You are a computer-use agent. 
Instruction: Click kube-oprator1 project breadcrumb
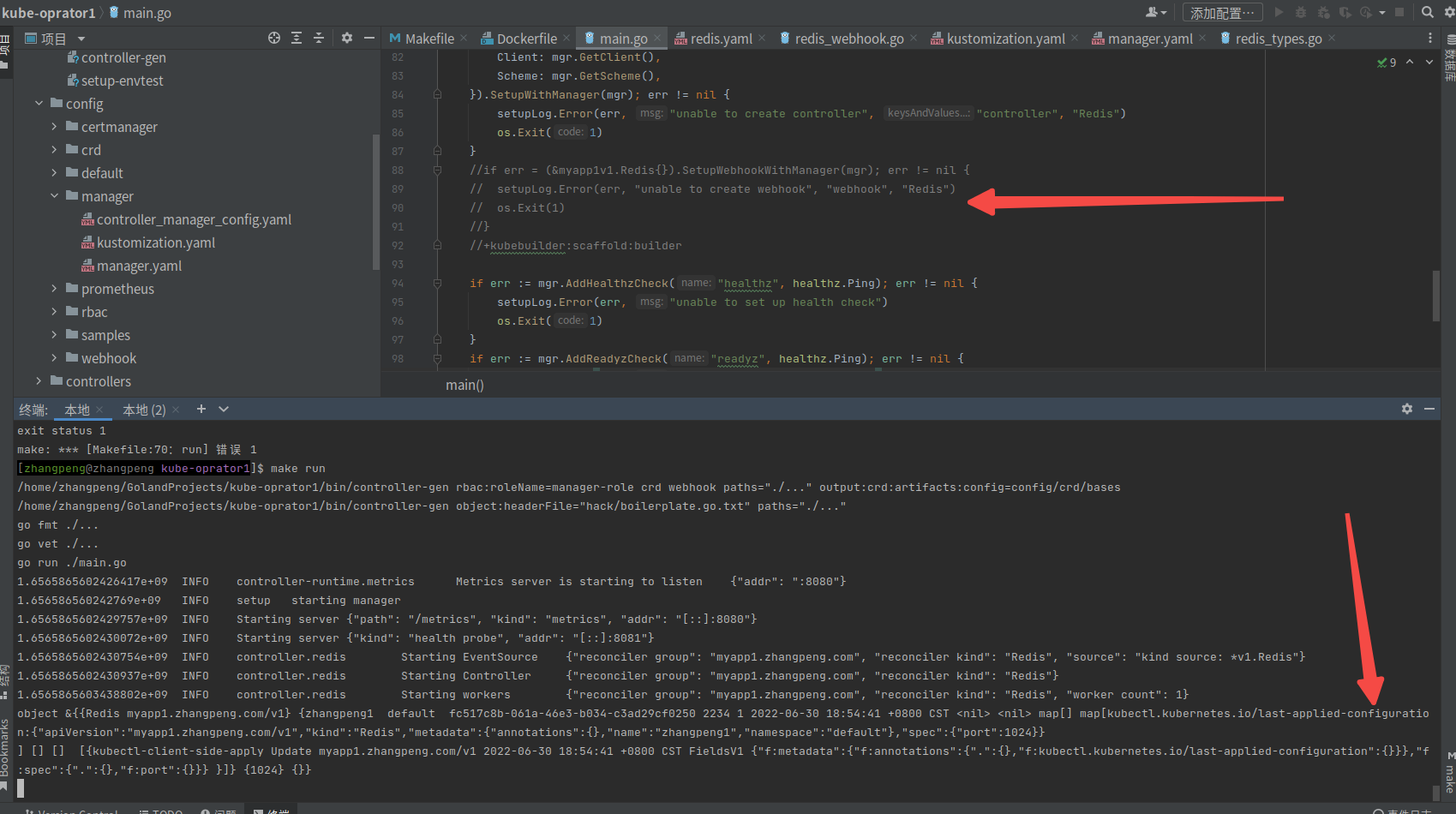[x=49, y=13]
